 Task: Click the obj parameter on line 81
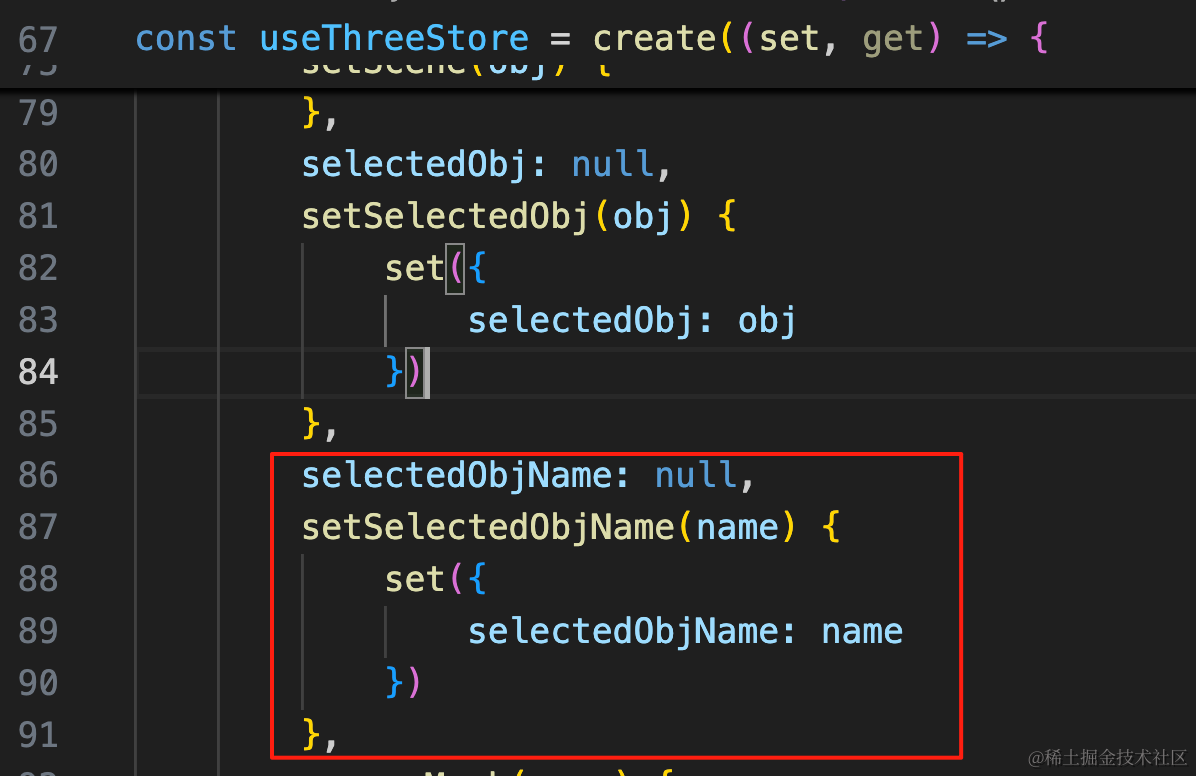(642, 217)
